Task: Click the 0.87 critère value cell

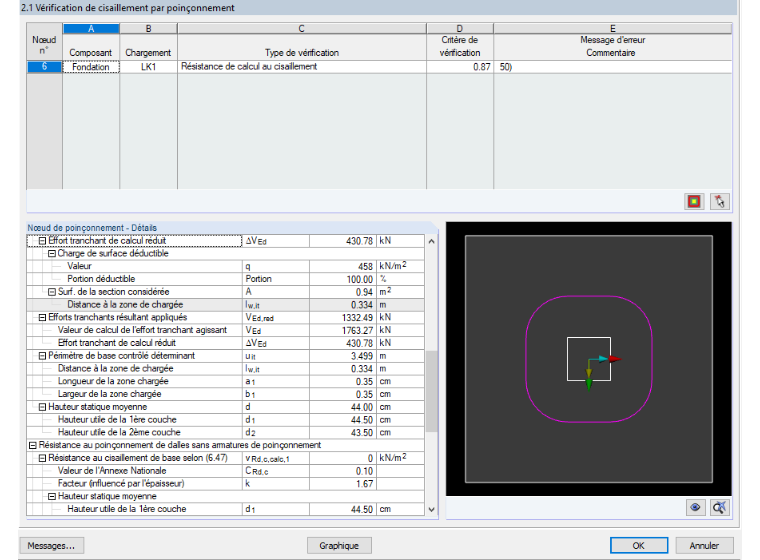Action: tap(459, 67)
